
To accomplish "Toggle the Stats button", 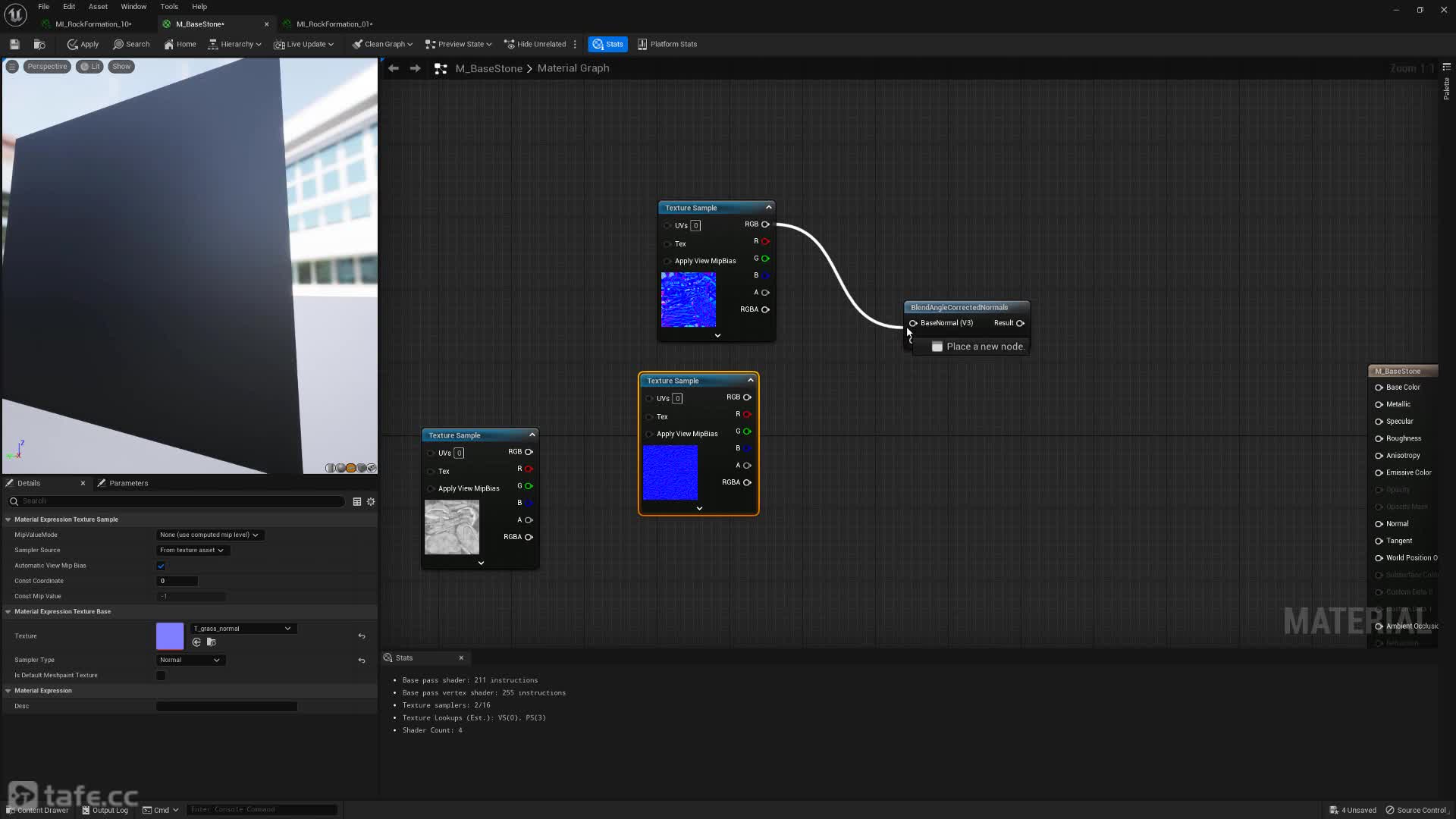I will pyautogui.click(x=607, y=44).
